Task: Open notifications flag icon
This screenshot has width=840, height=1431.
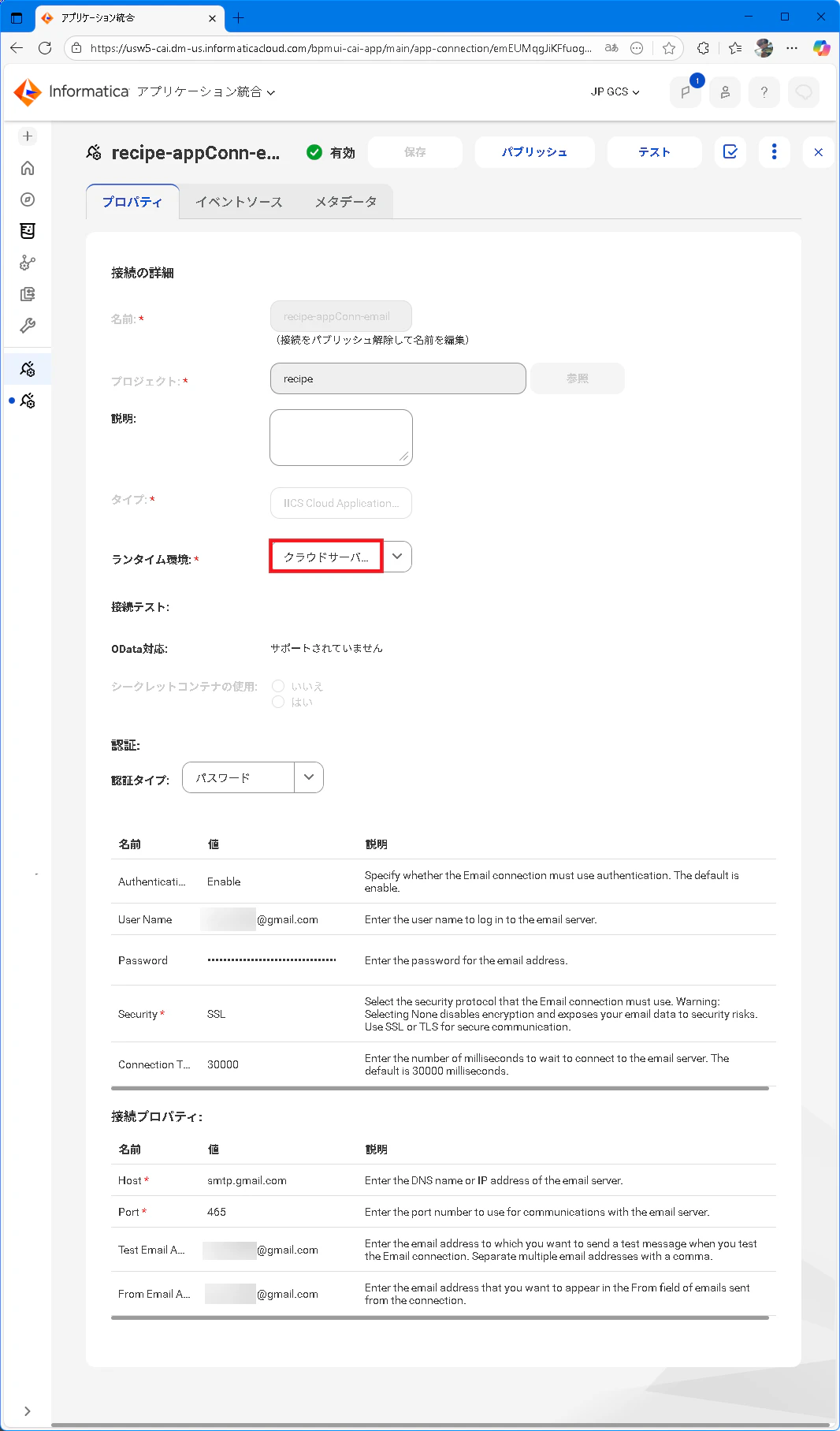Action: click(686, 92)
